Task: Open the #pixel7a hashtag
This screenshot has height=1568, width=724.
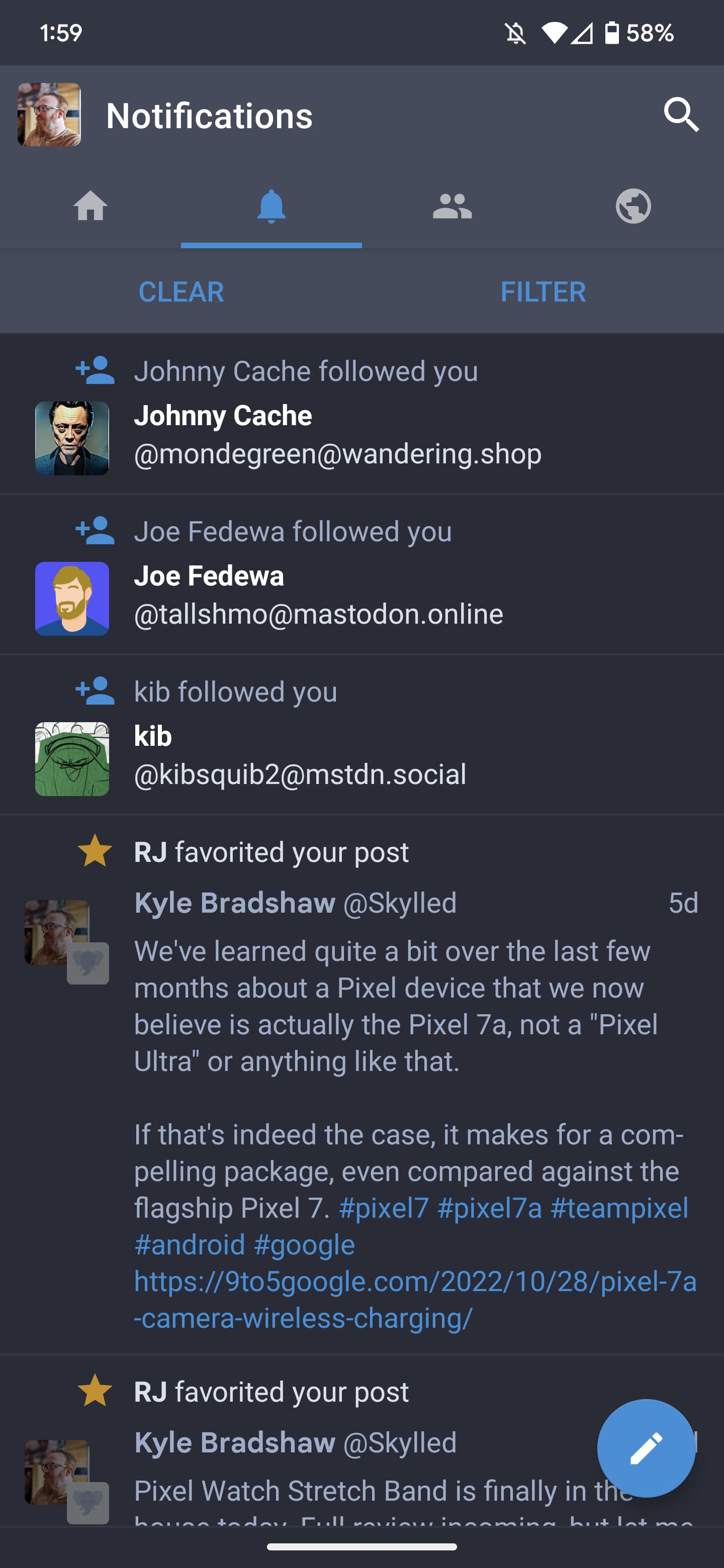Action: tap(491, 1208)
